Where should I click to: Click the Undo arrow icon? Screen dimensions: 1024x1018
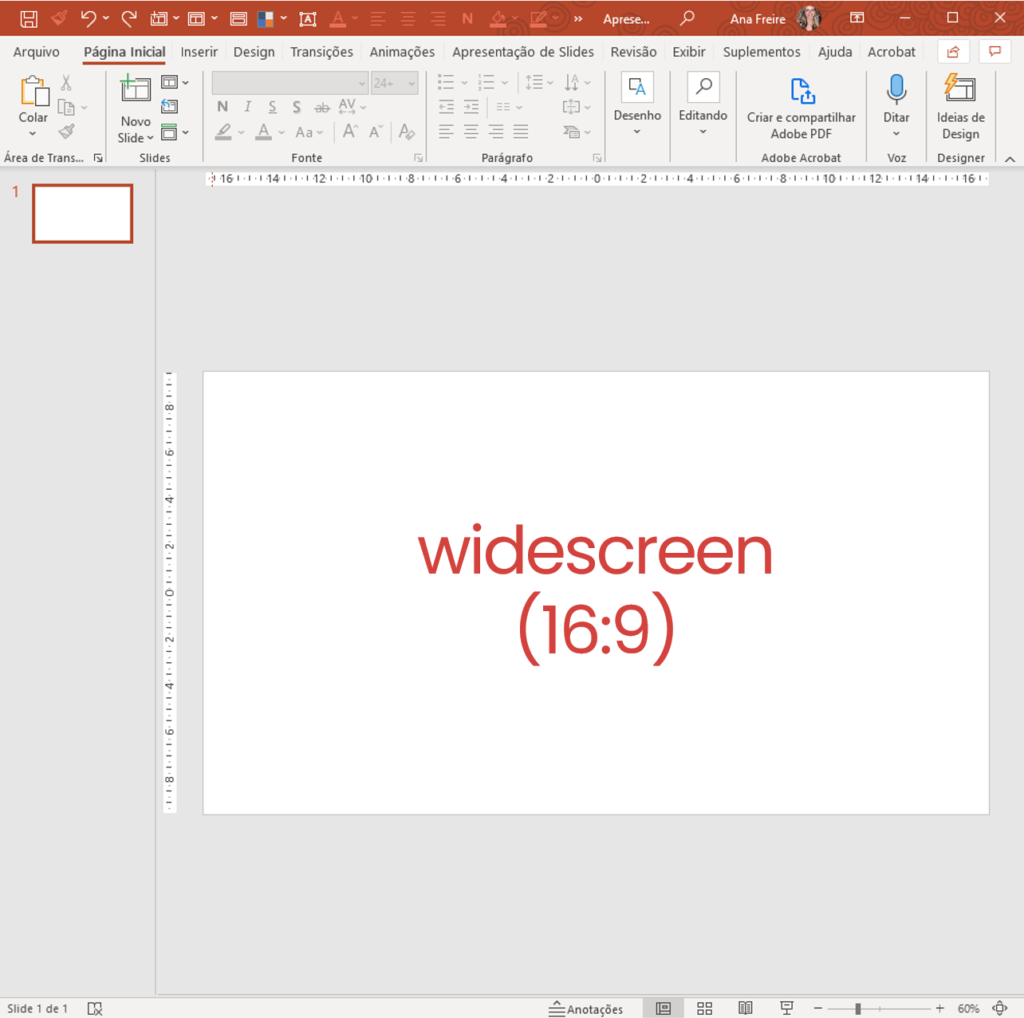point(89,18)
